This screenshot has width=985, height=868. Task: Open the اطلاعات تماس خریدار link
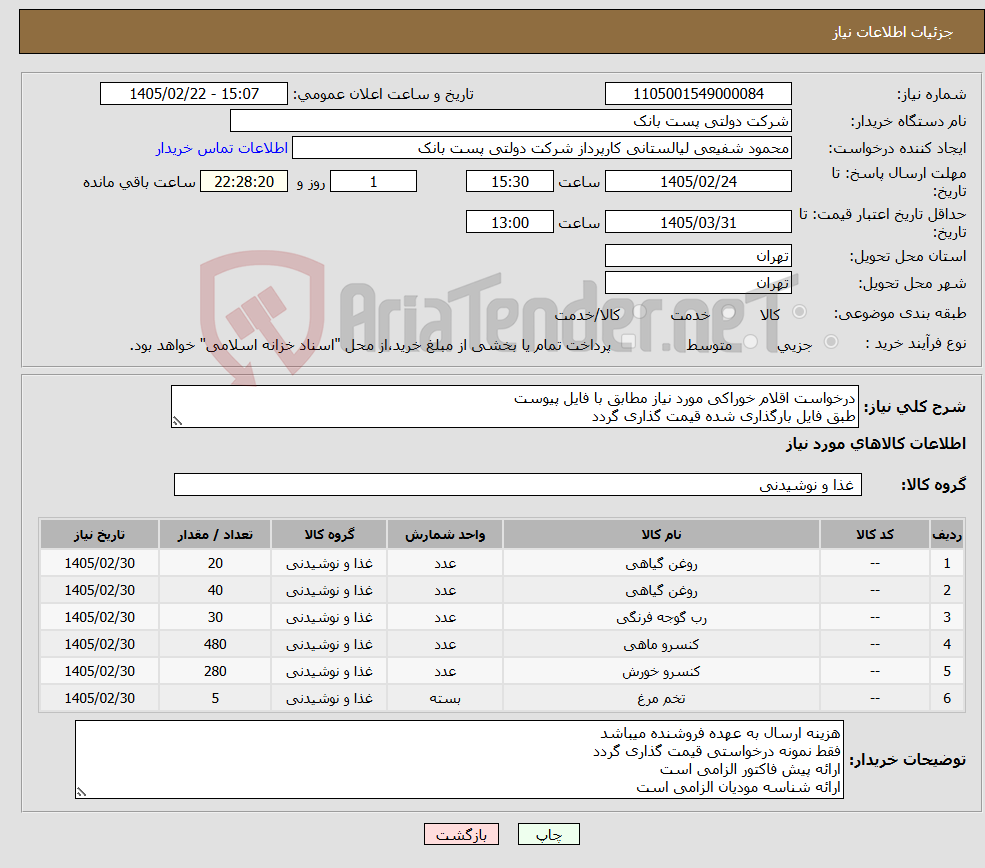click(x=222, y=148)
